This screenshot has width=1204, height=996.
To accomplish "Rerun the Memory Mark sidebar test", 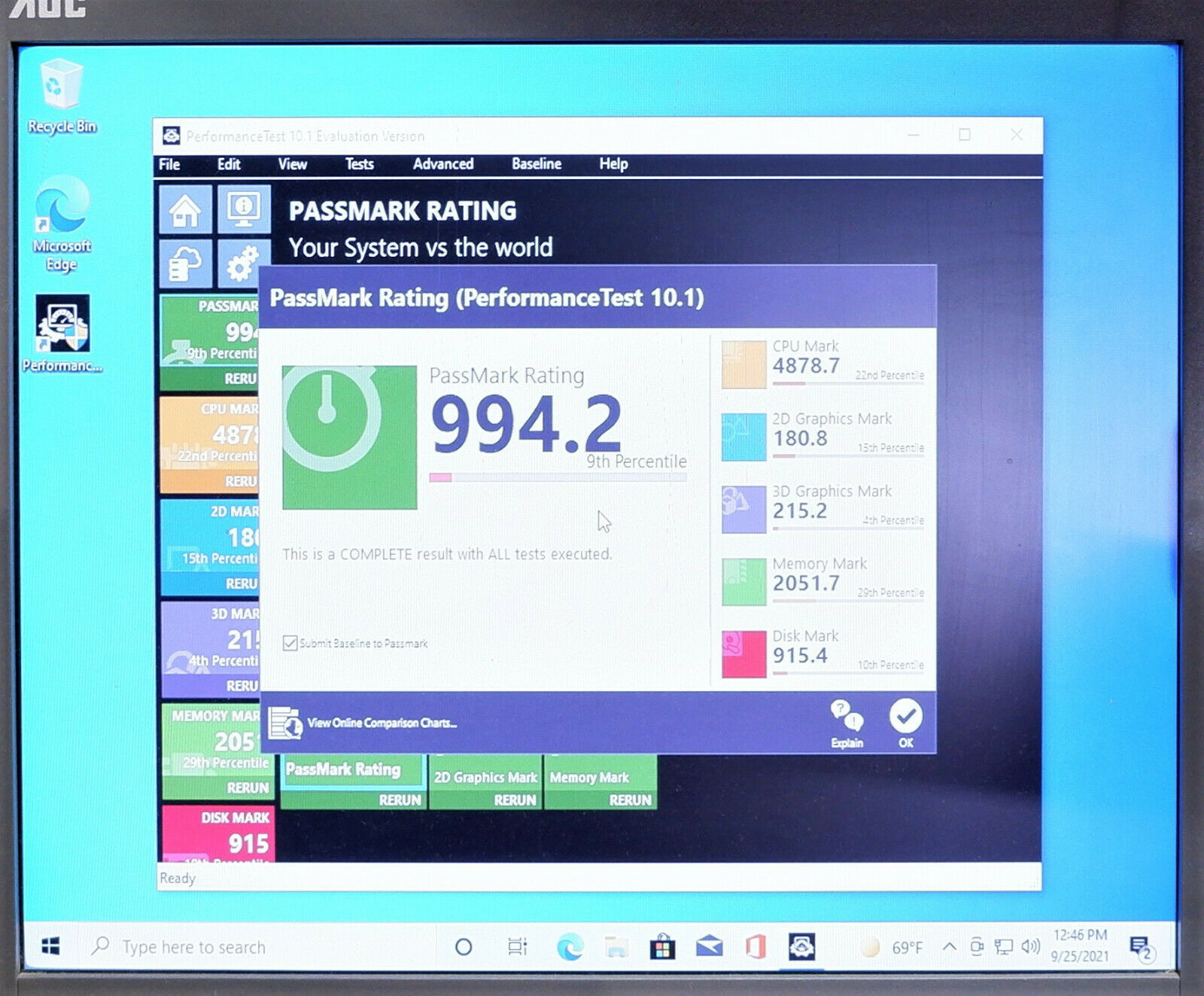I will coord(248,787).
